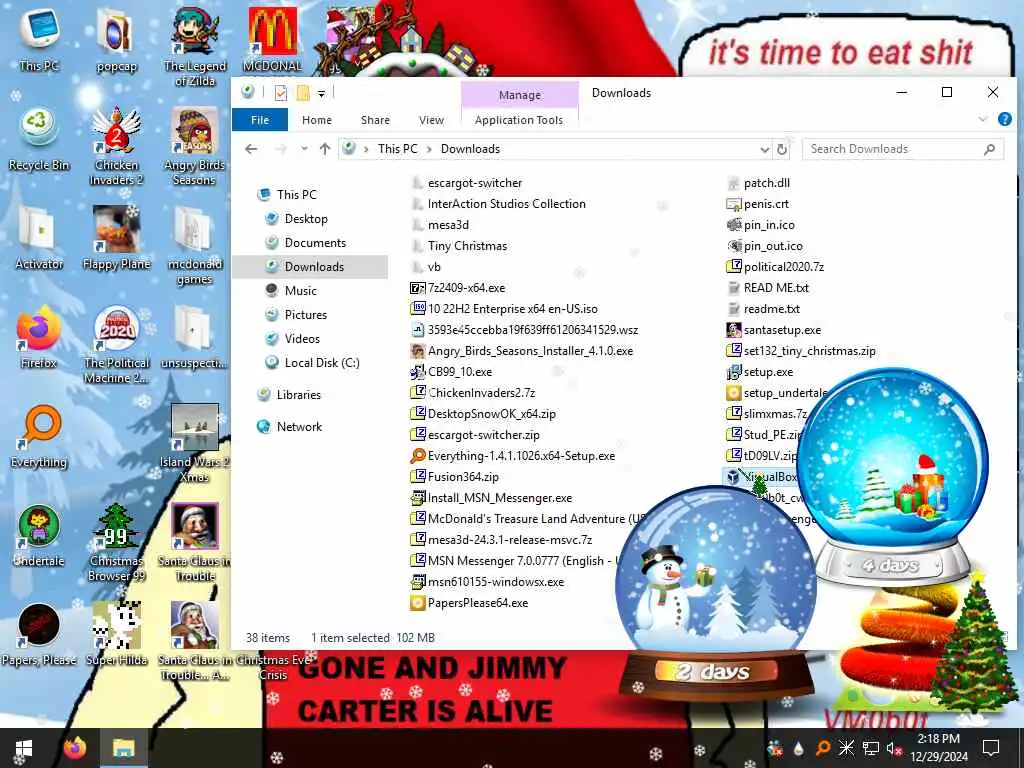This screenshot has height=768, width=1024.
Task: Select Libraries in navigation pane
Action: [298, 394]
